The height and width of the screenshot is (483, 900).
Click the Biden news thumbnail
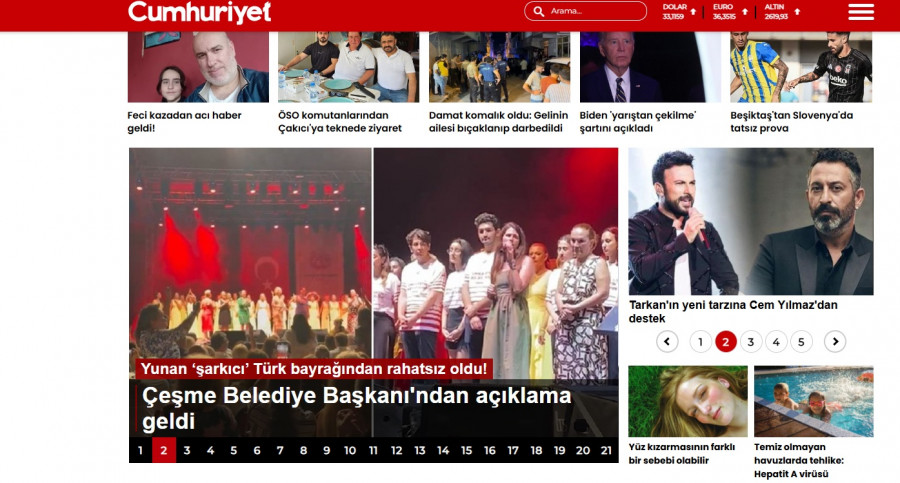(650, 67)
